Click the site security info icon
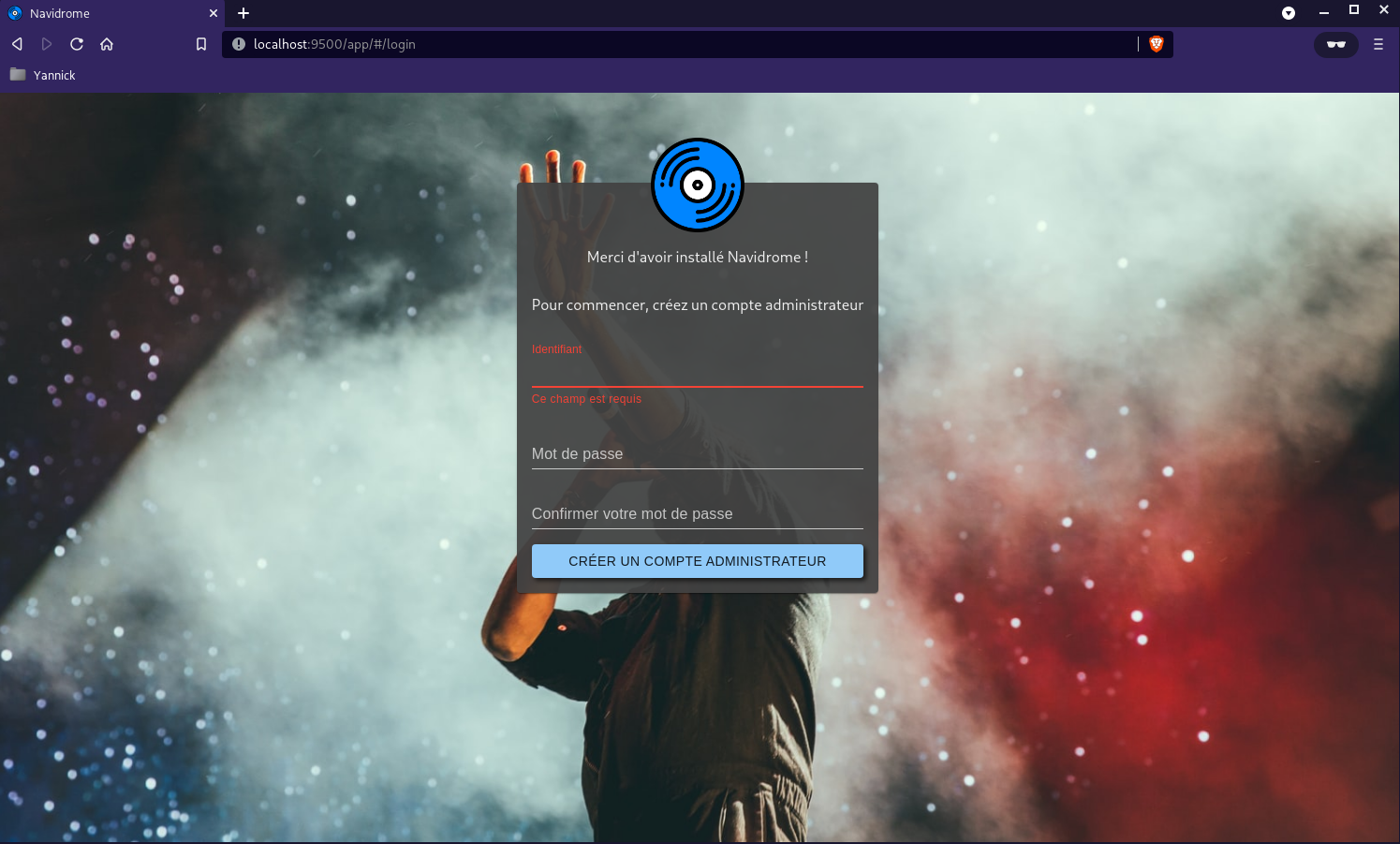This screenshot has width=1400, height=844. click(239, 44)
